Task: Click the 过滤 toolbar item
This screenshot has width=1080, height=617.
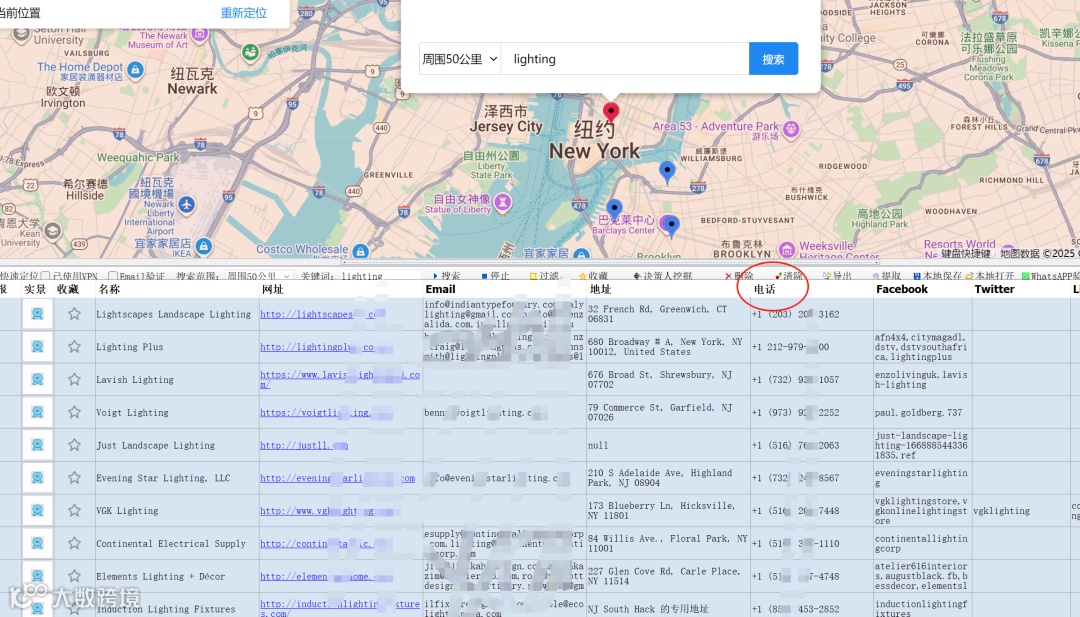Action: click(x=544, y=276)
